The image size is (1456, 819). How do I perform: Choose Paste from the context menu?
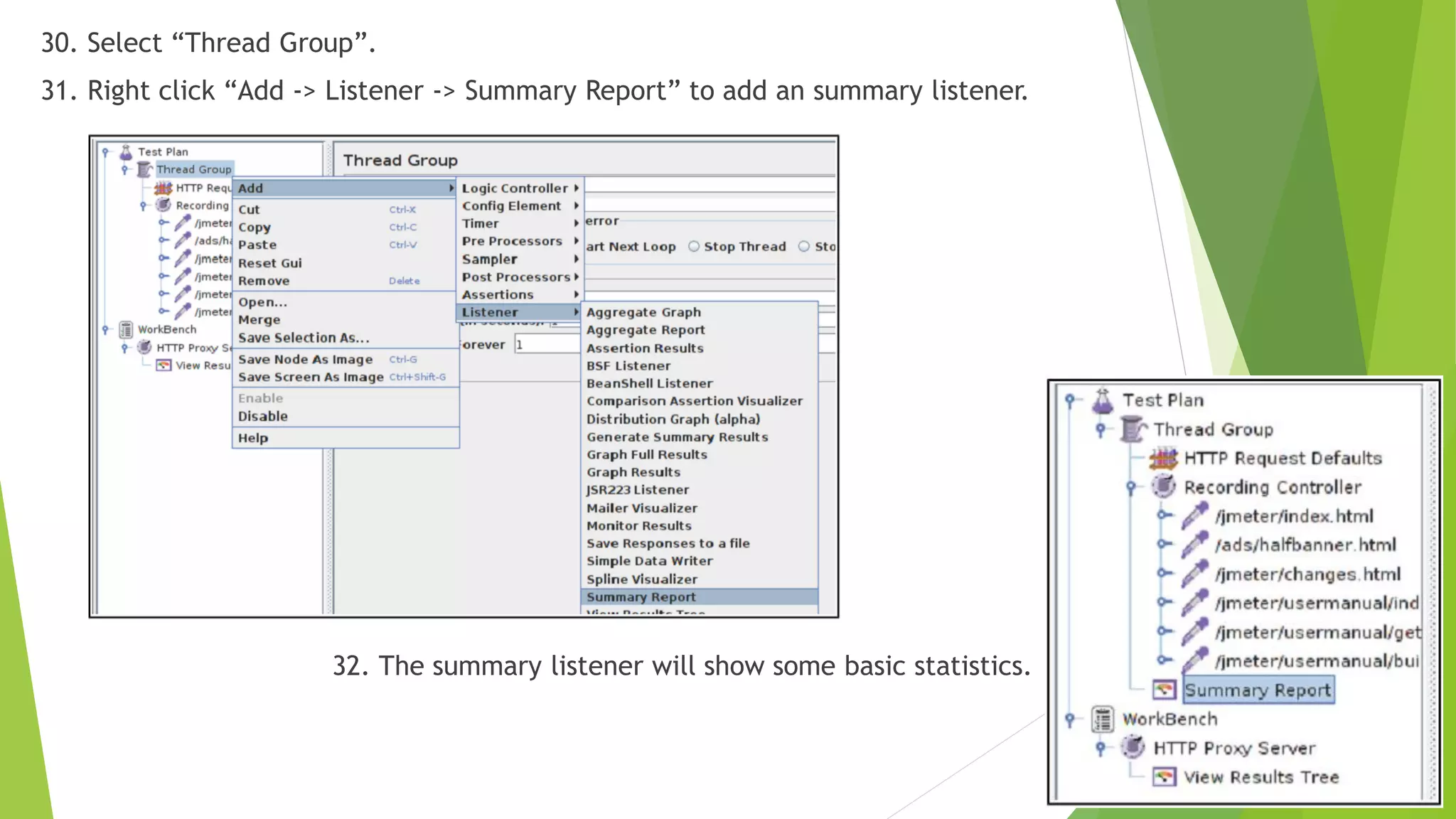tap(346, 245)
